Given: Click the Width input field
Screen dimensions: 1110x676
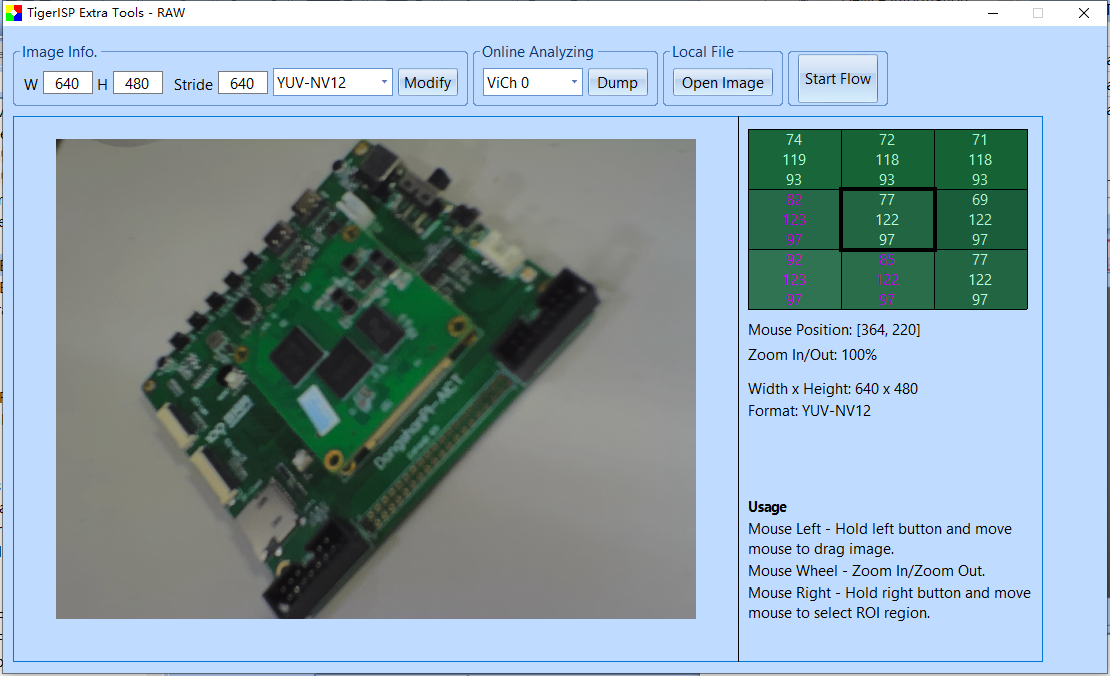Looking at the screenshot, I should coord(67,83).
